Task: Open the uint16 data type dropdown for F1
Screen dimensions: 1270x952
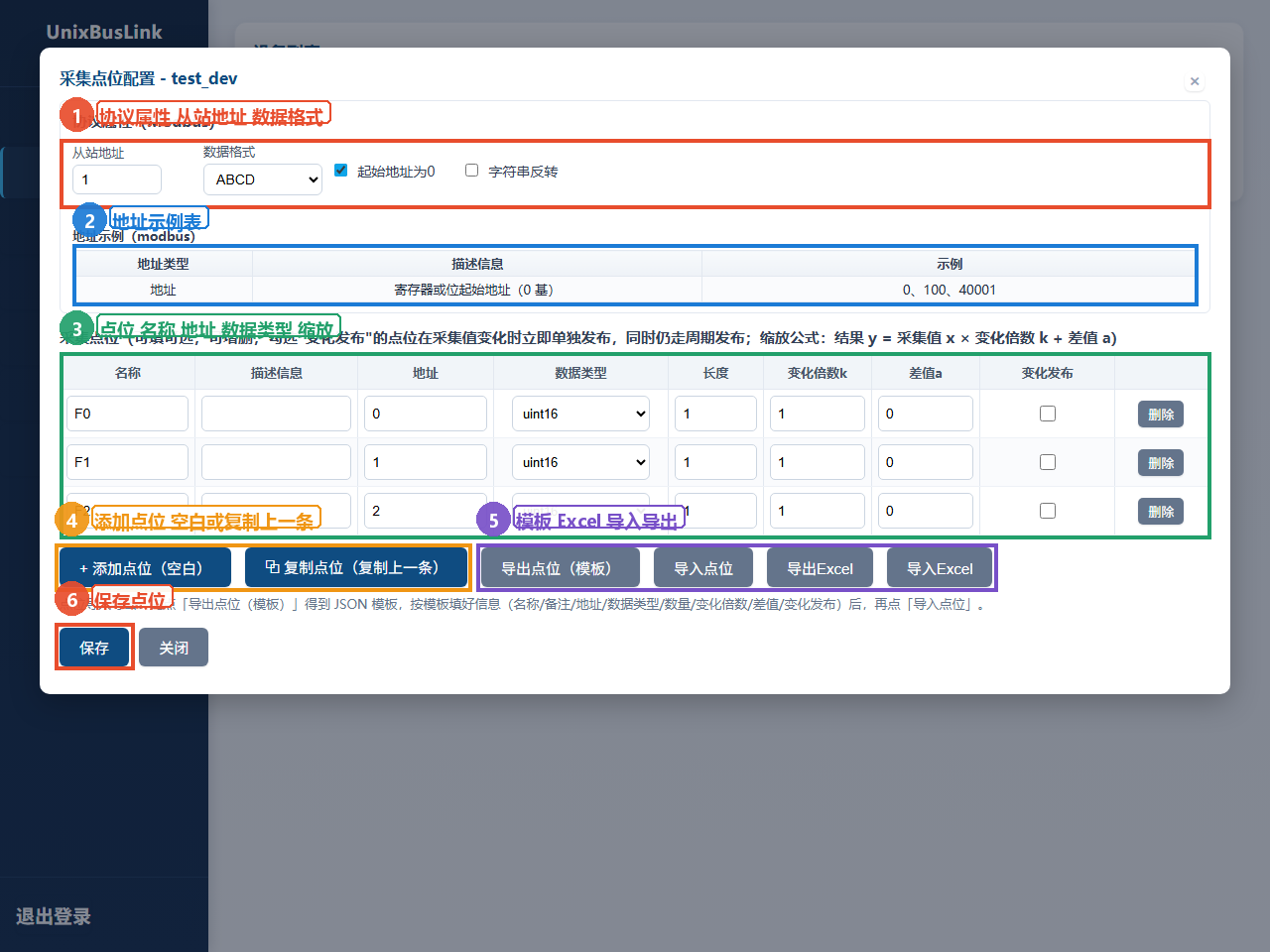Action: tap(580, 462)
